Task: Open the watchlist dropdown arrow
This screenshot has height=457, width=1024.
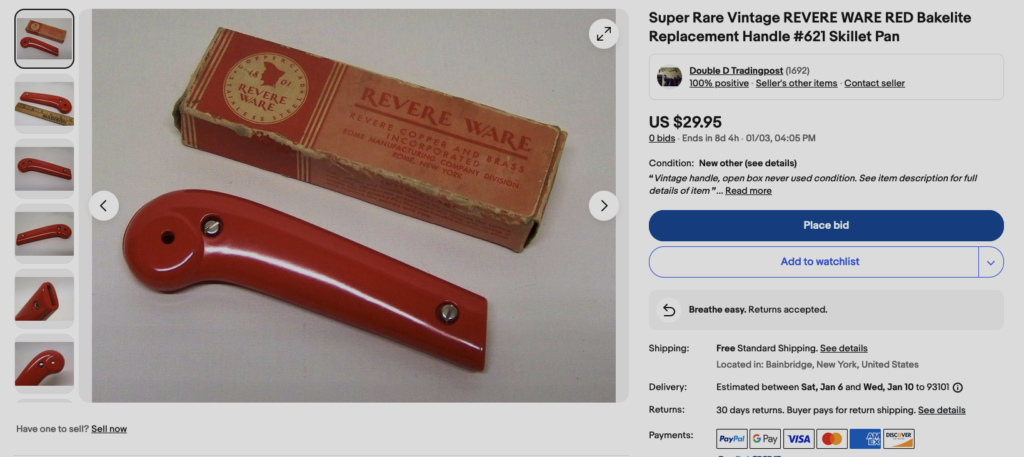Action: pos(991,262)
